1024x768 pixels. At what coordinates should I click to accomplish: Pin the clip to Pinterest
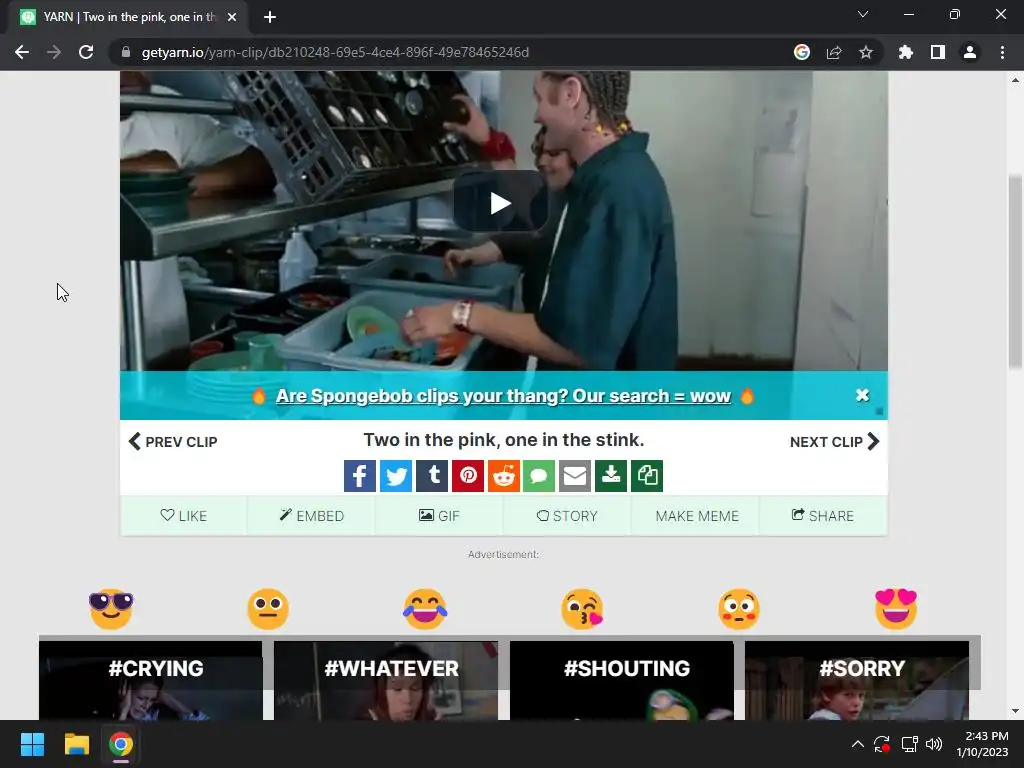(468, 476)
